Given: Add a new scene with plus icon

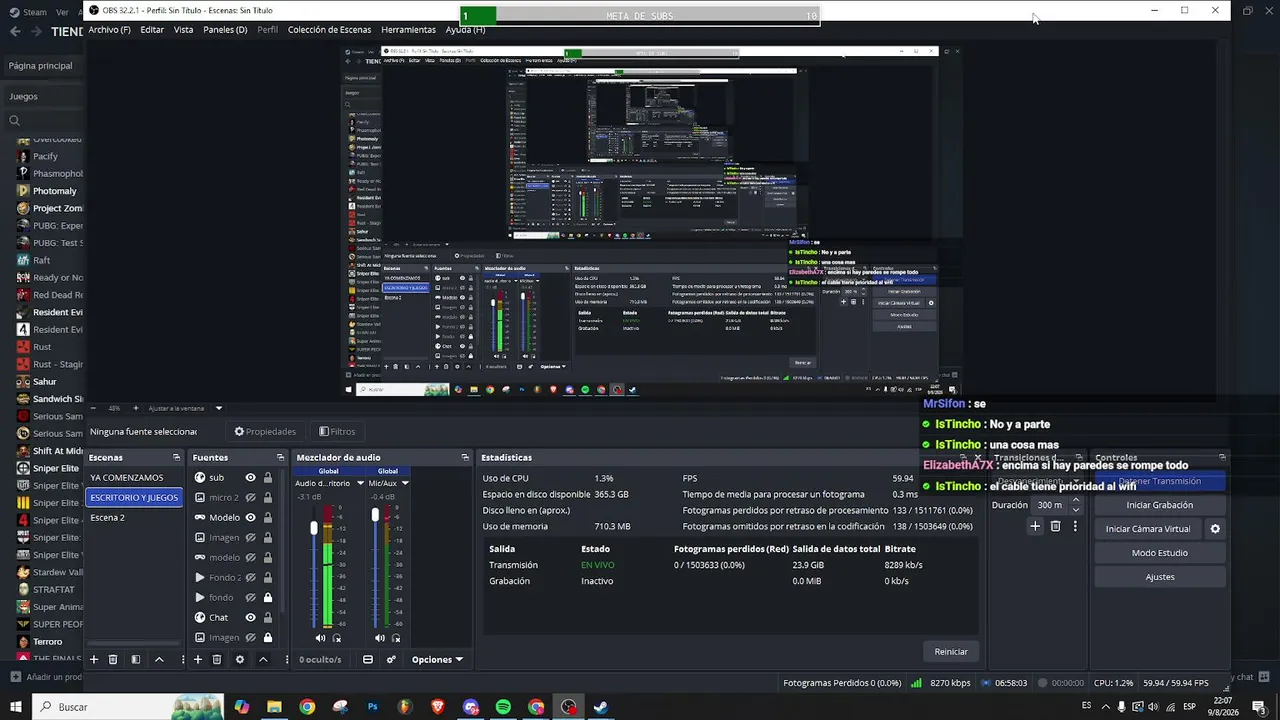Looking at the screenshot, I should pos(94,659).
